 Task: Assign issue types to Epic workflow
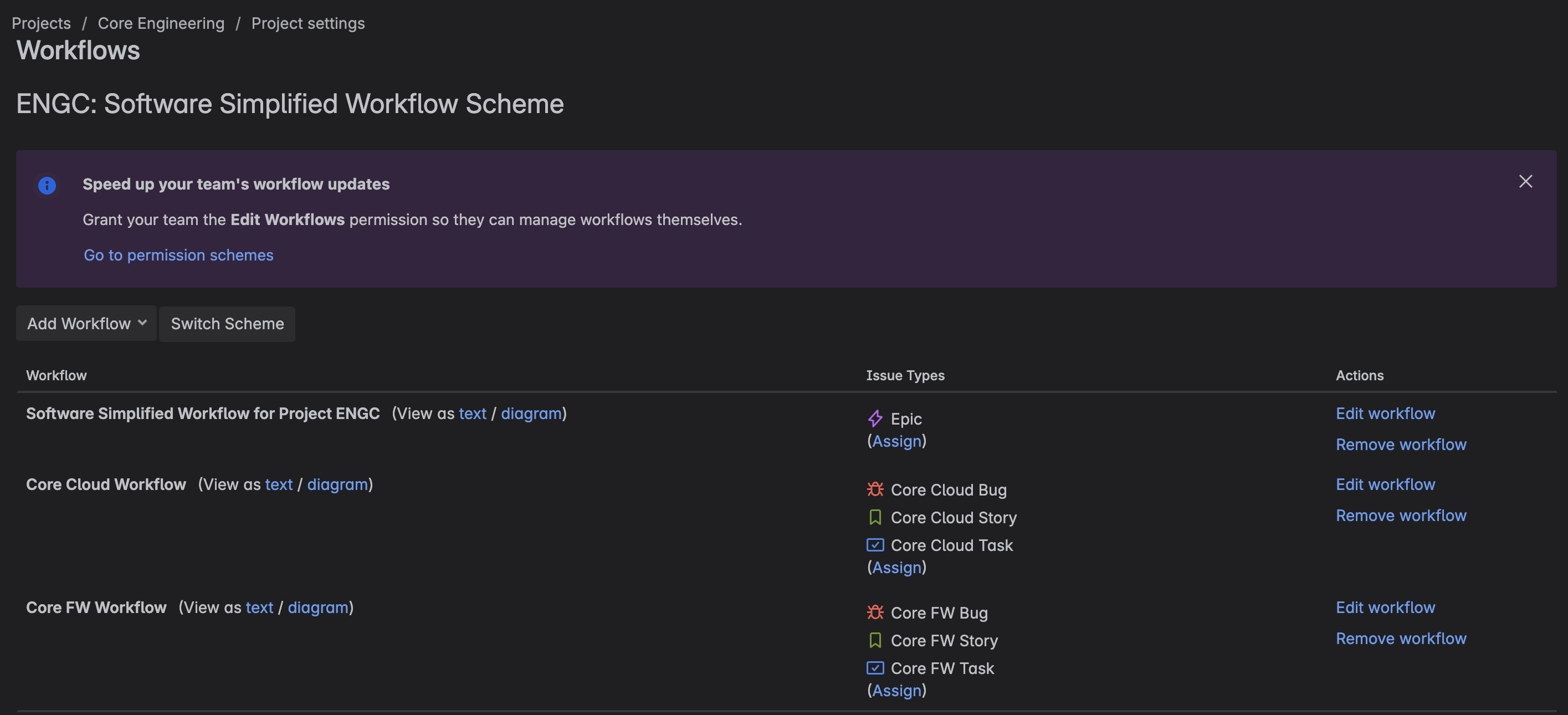pos(896,441)
